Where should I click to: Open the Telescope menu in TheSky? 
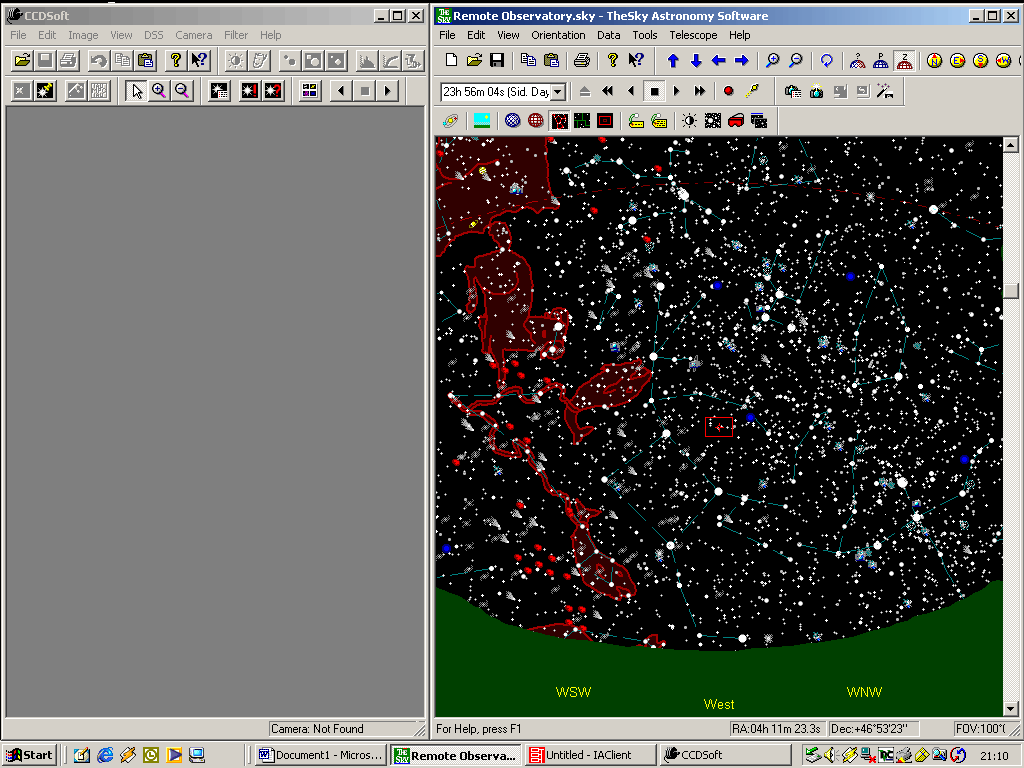pyautogui.click(x=693, y=35)
